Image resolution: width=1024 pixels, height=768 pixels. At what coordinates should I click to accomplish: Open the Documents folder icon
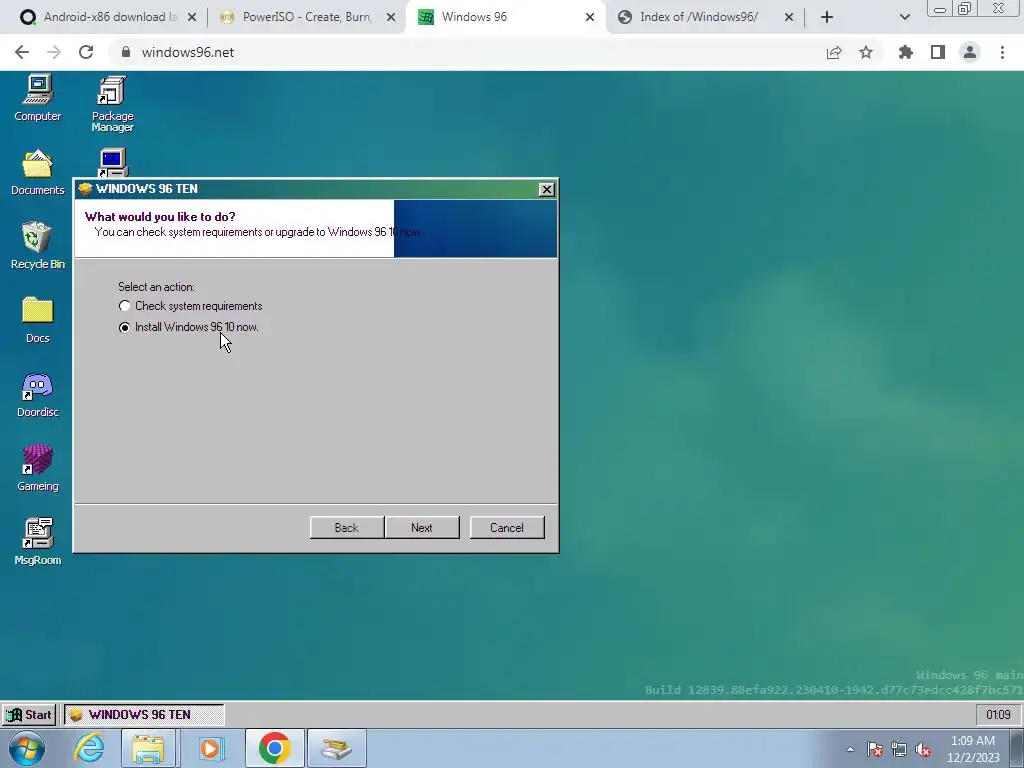tap(38, 172)
